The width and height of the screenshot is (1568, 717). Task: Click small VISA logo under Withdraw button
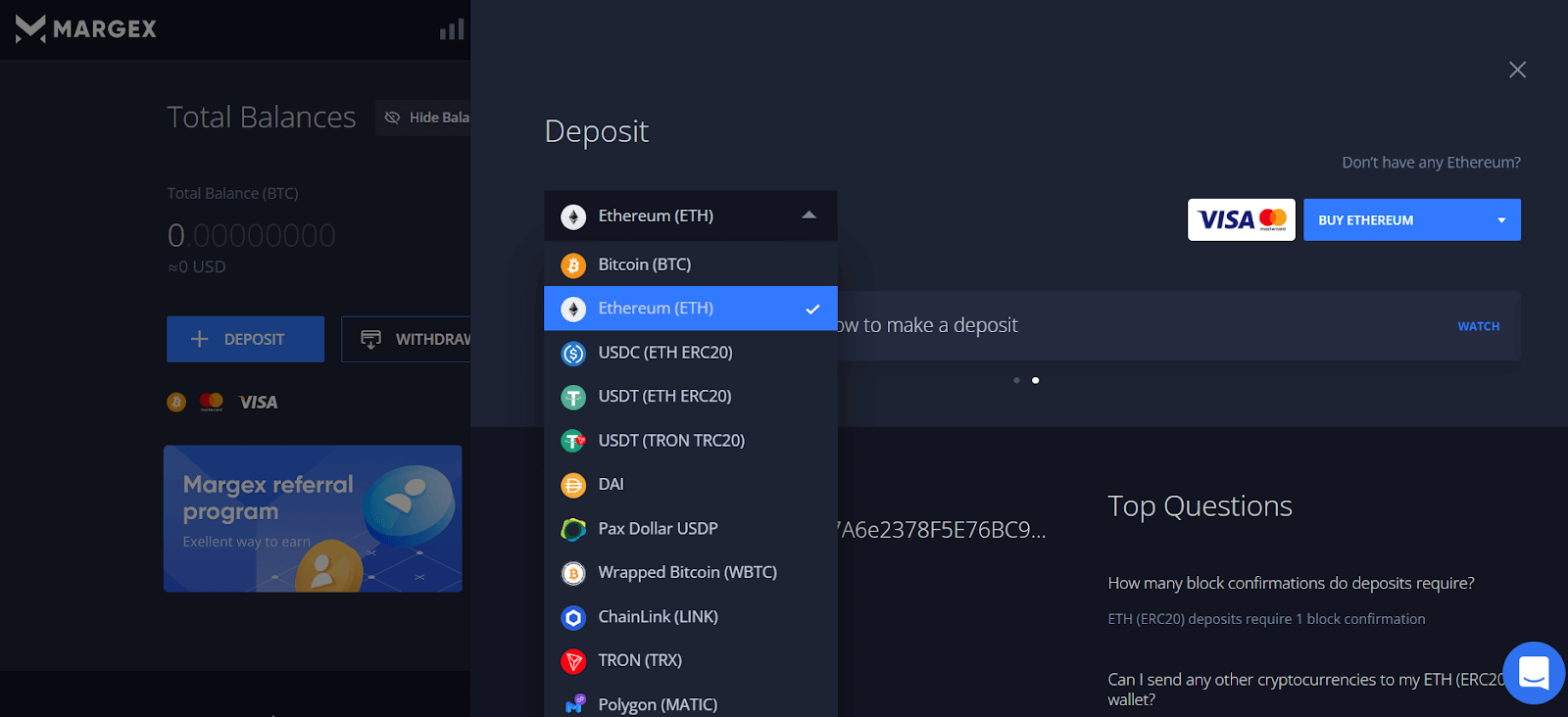coord(258,402)
